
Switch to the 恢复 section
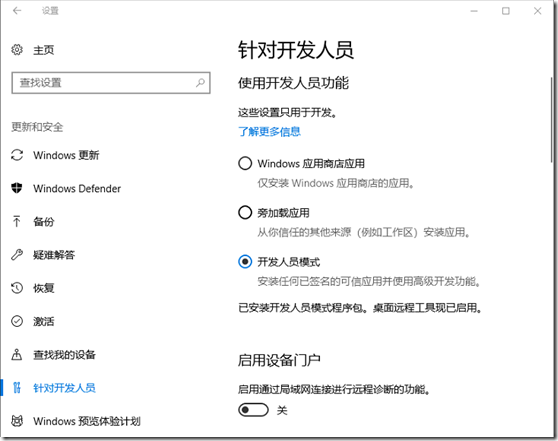[44, 288]
